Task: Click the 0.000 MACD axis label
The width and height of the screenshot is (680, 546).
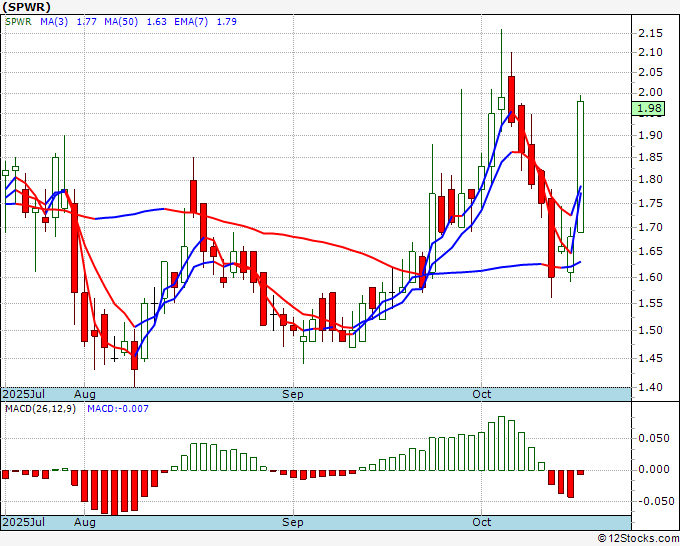Action: [x=654, y=470]
